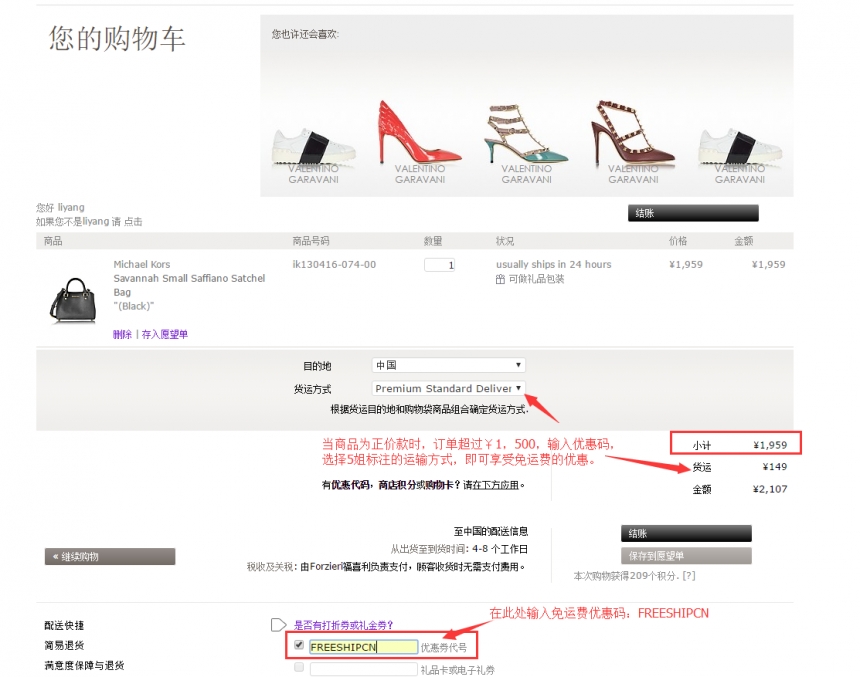Click the 价格 column header
This screenshot has height=677, width=860.
(678, 241)
